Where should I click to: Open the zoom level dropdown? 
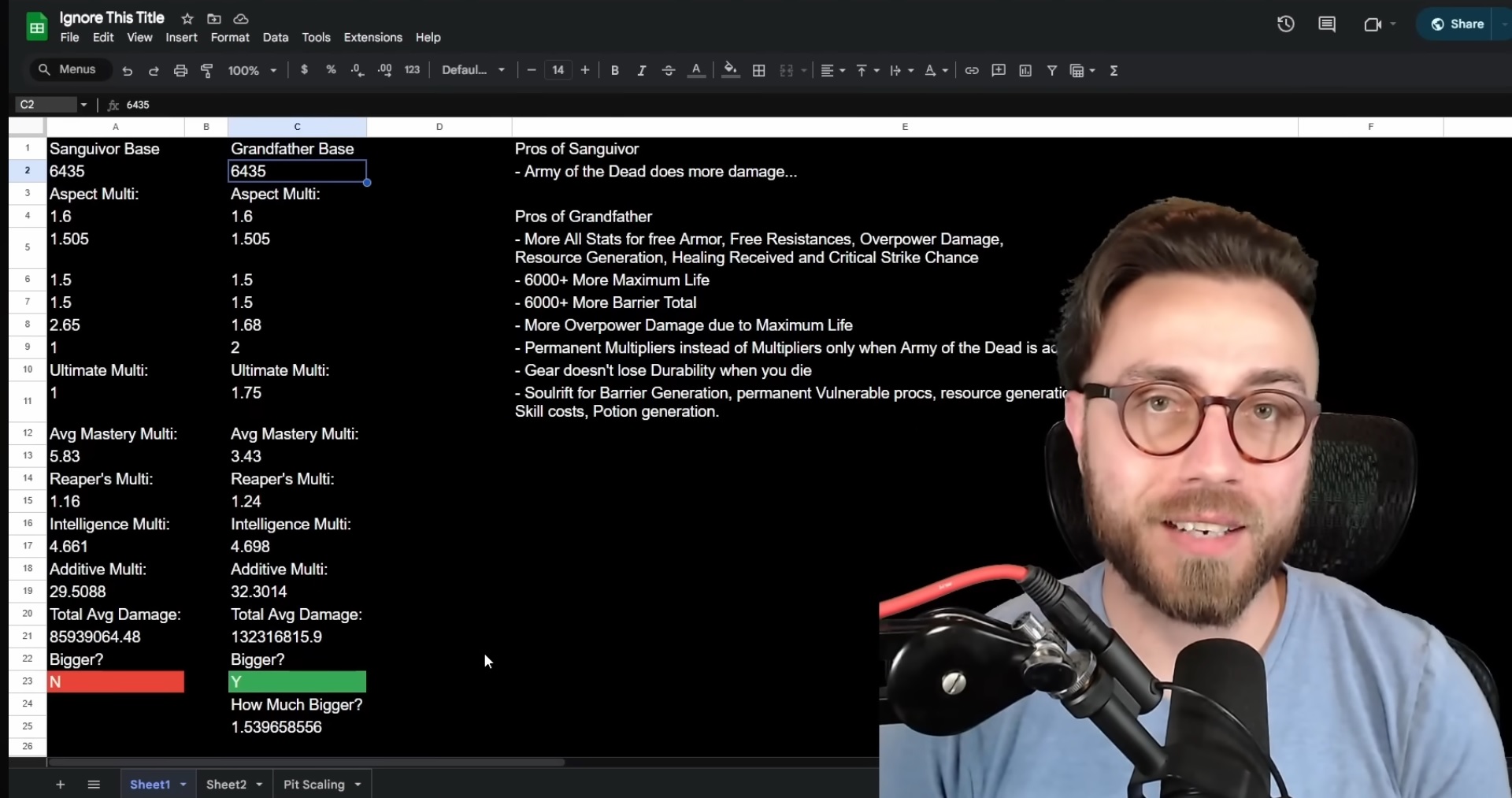click(252, 70)
